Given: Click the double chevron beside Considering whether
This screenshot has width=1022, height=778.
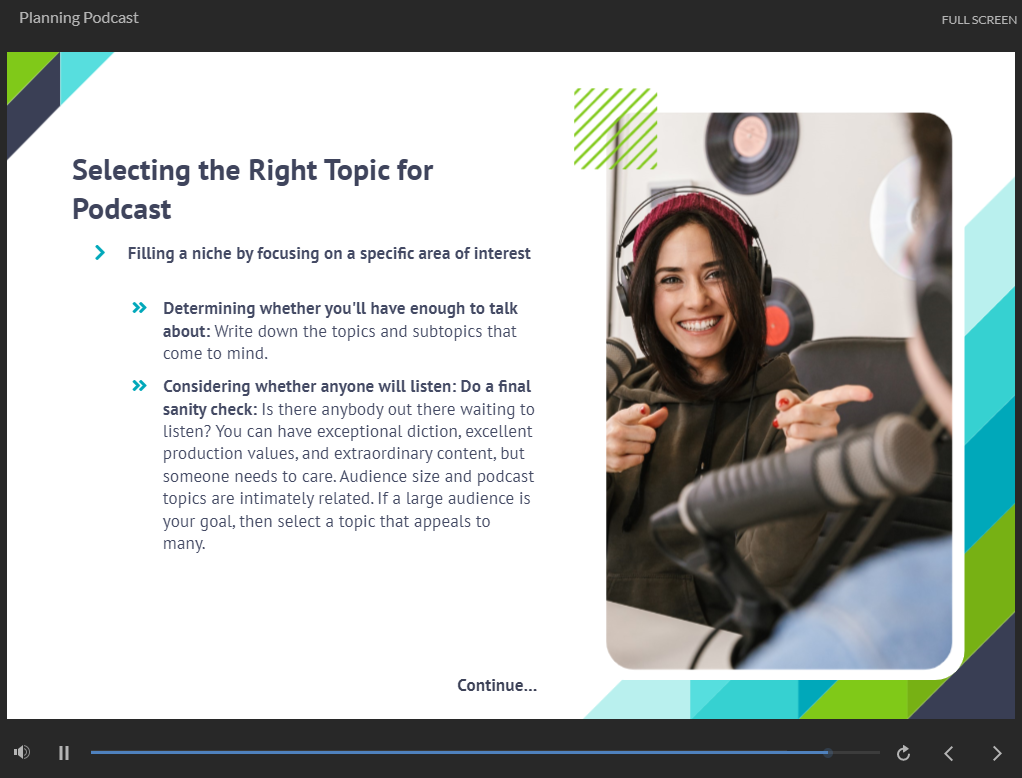Looking at the screenshot, I should [140, 386].
